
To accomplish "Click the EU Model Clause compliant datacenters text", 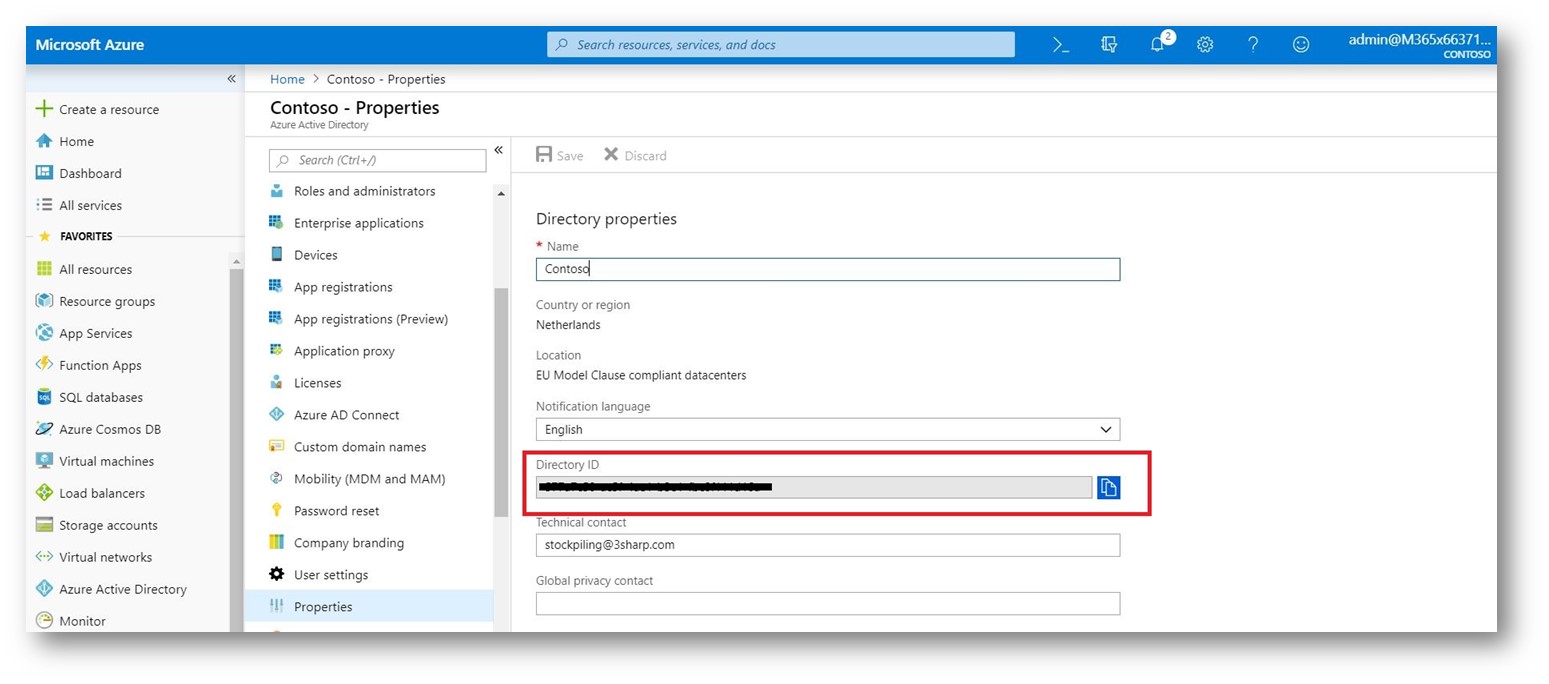I will click(x=641, y=375).
